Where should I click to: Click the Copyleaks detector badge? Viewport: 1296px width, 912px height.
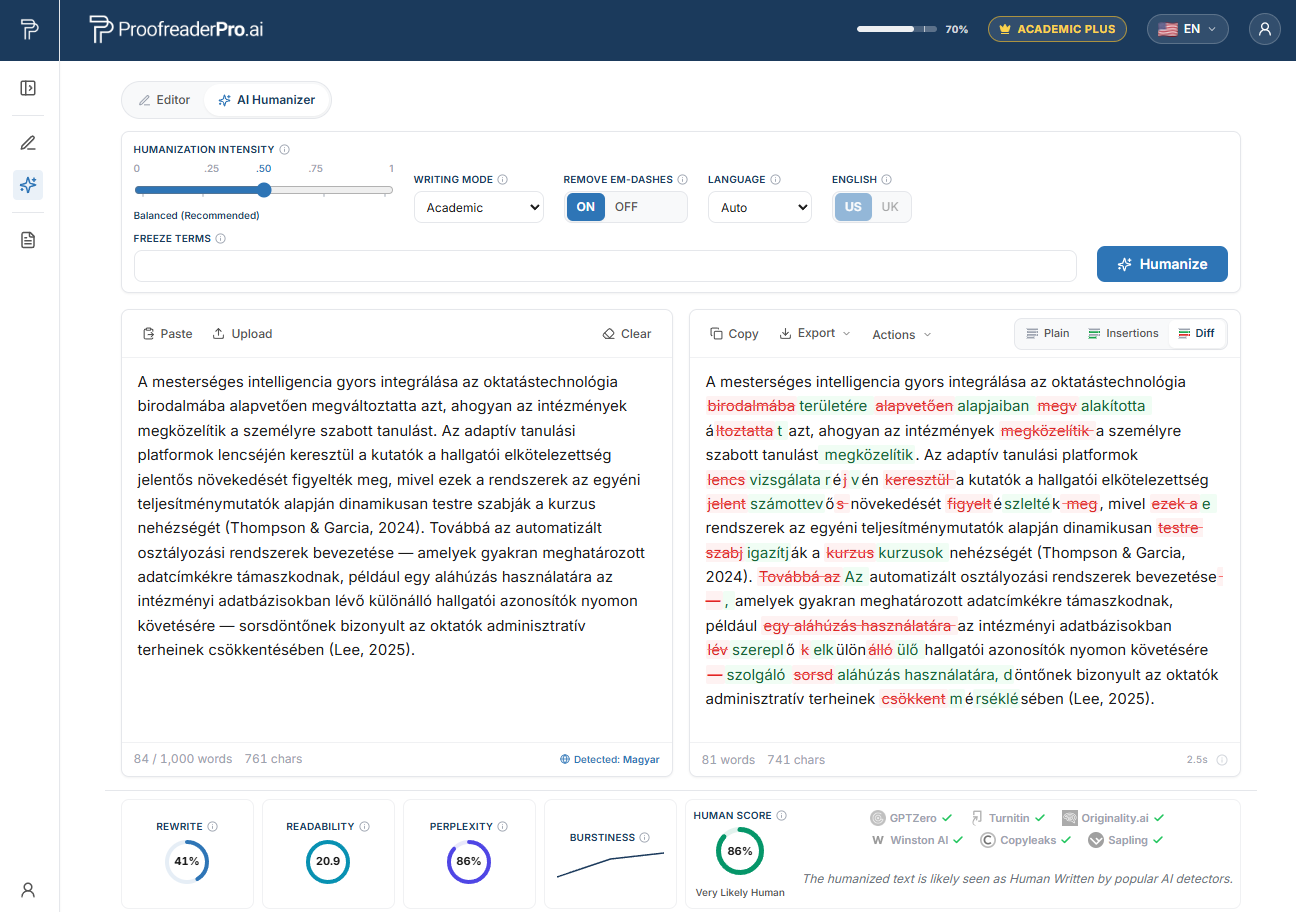1026,840
